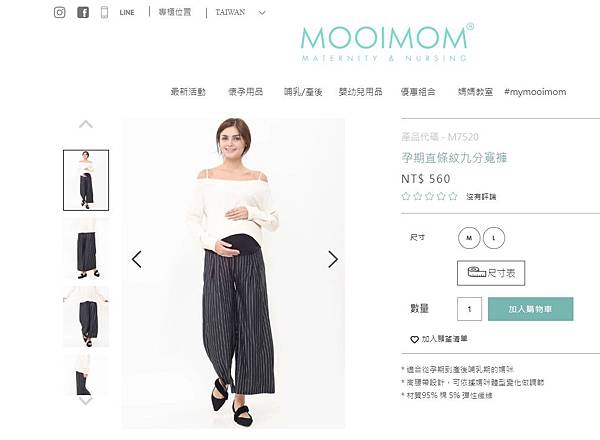Click the LINE link in header

127,12
